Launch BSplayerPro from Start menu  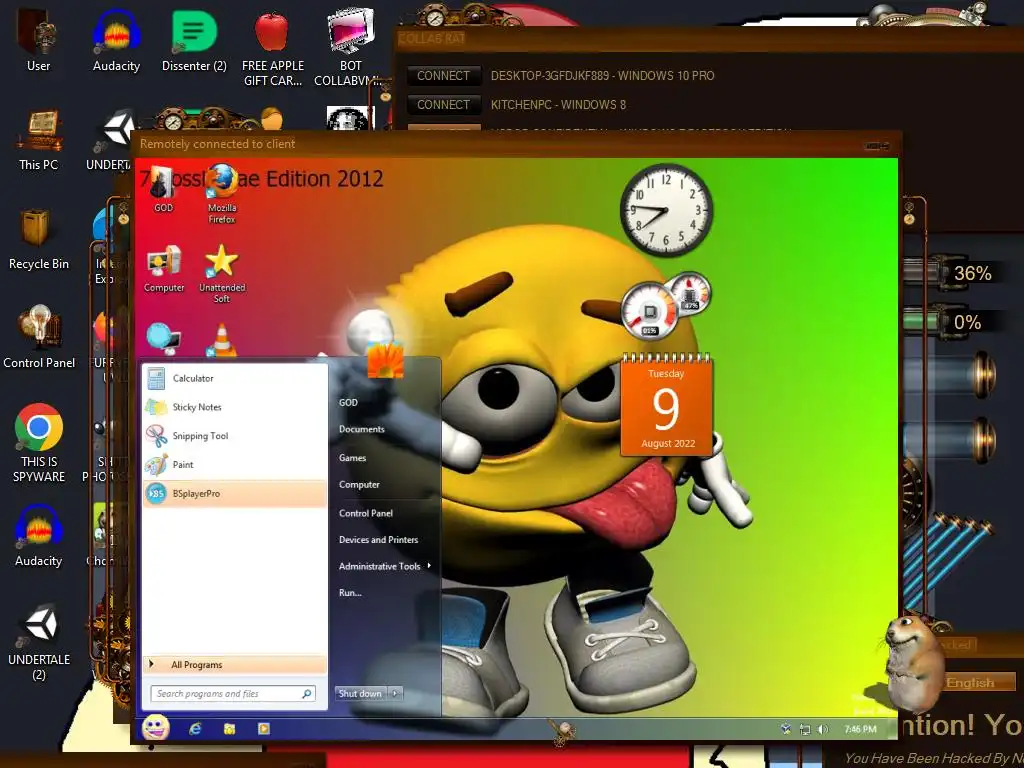(234, 493)
